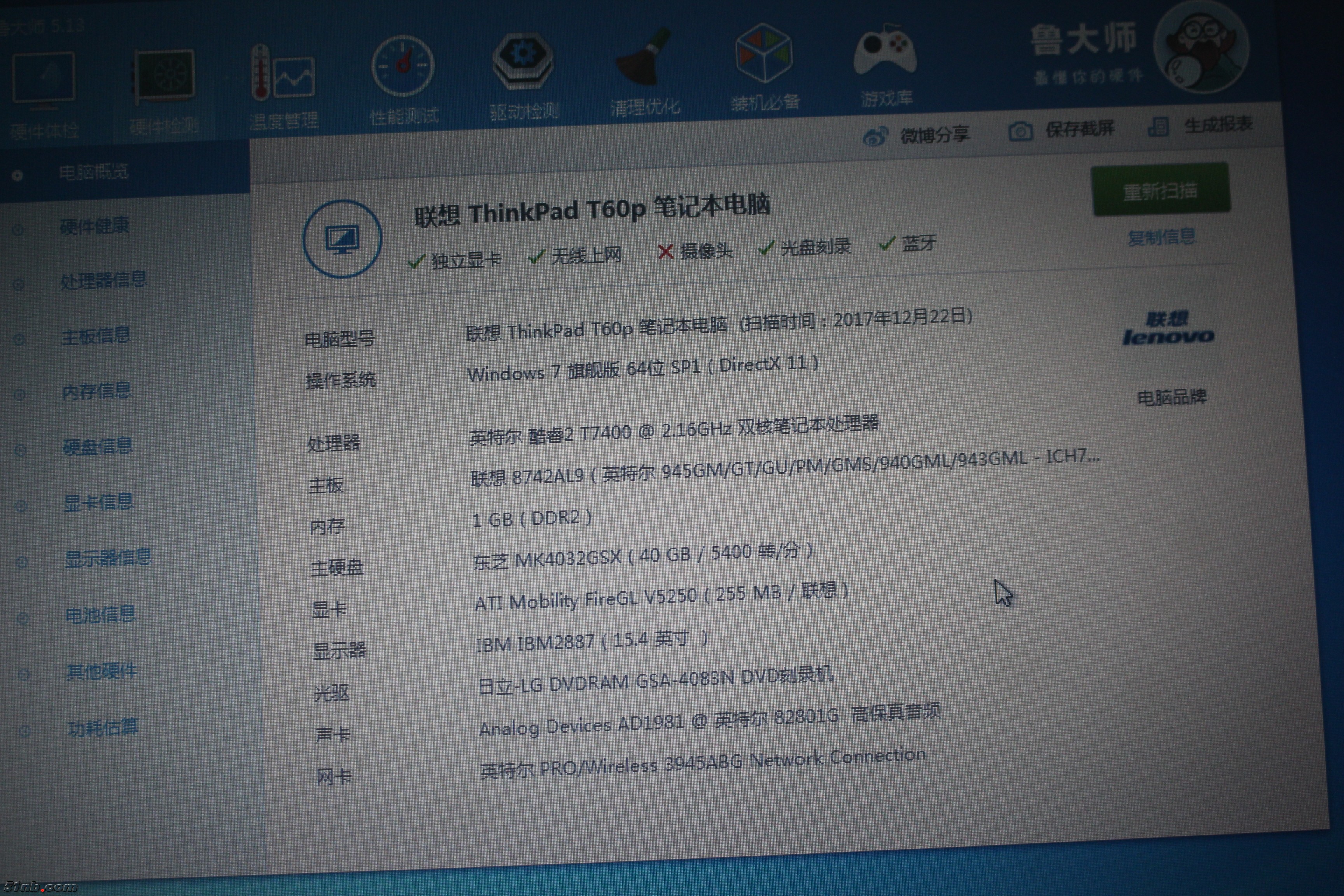Click 生成报表 text link

tap(1218, 124)
